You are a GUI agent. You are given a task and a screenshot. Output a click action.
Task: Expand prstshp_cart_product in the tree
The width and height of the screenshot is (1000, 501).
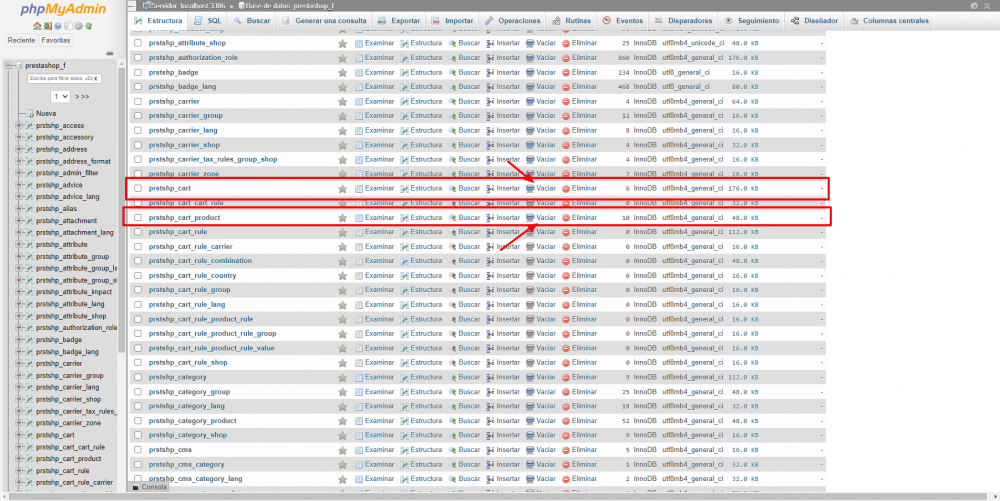[19, 458]
